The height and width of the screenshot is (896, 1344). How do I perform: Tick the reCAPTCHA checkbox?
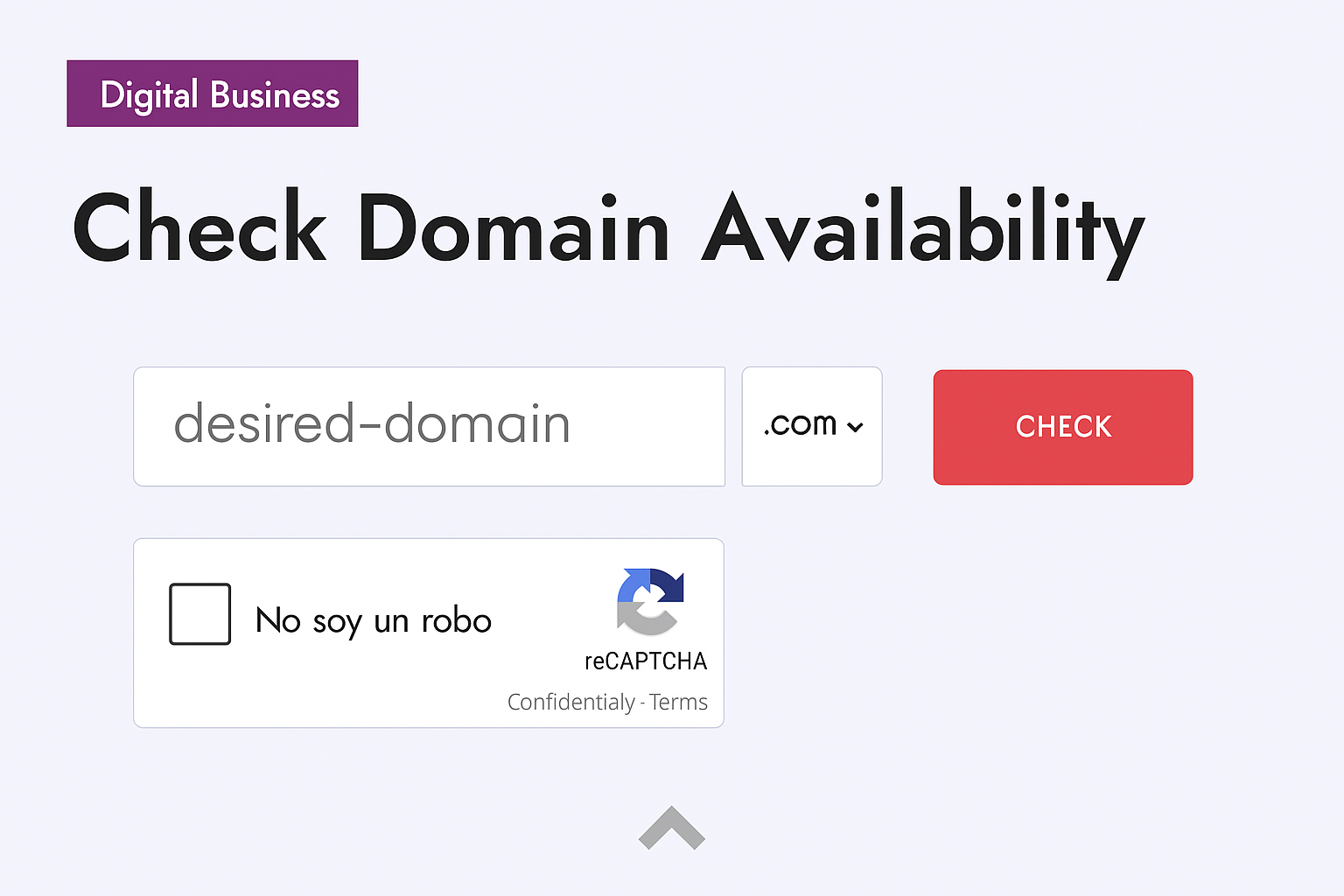tap(199, 614)
